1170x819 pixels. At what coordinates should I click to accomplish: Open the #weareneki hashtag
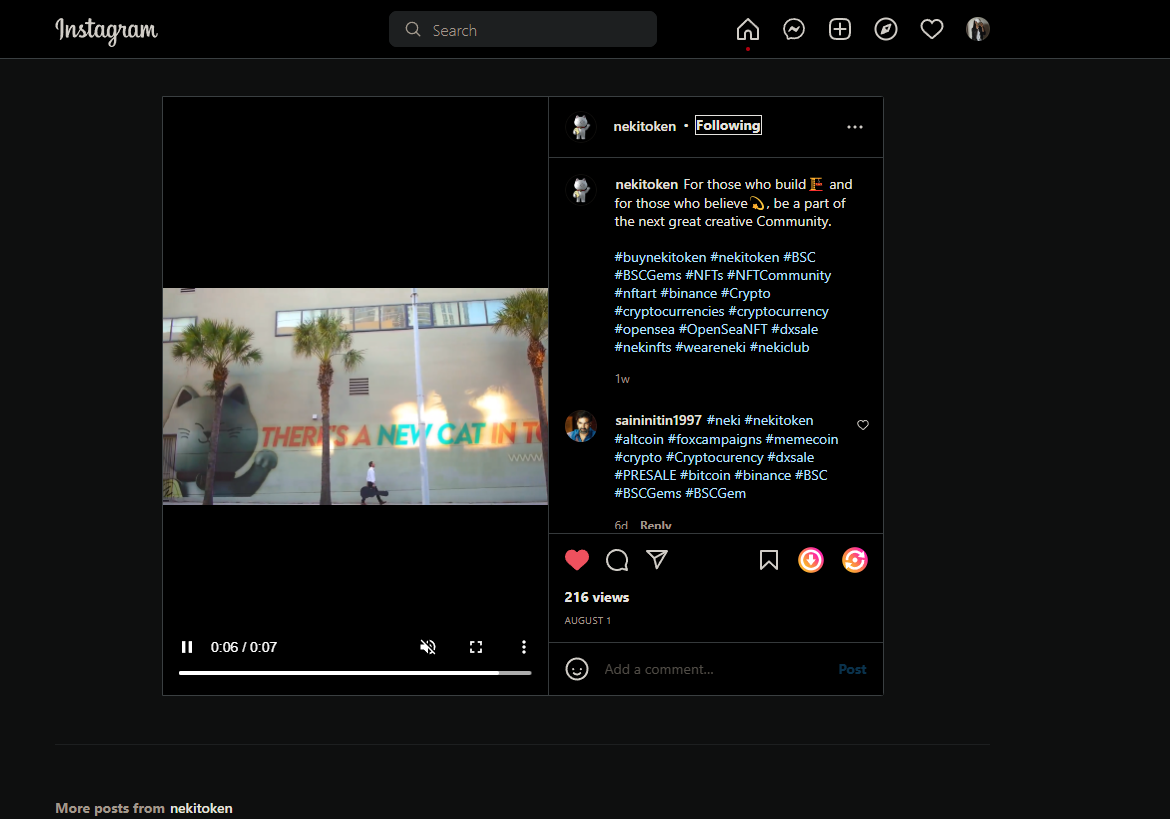click(710, 347)
